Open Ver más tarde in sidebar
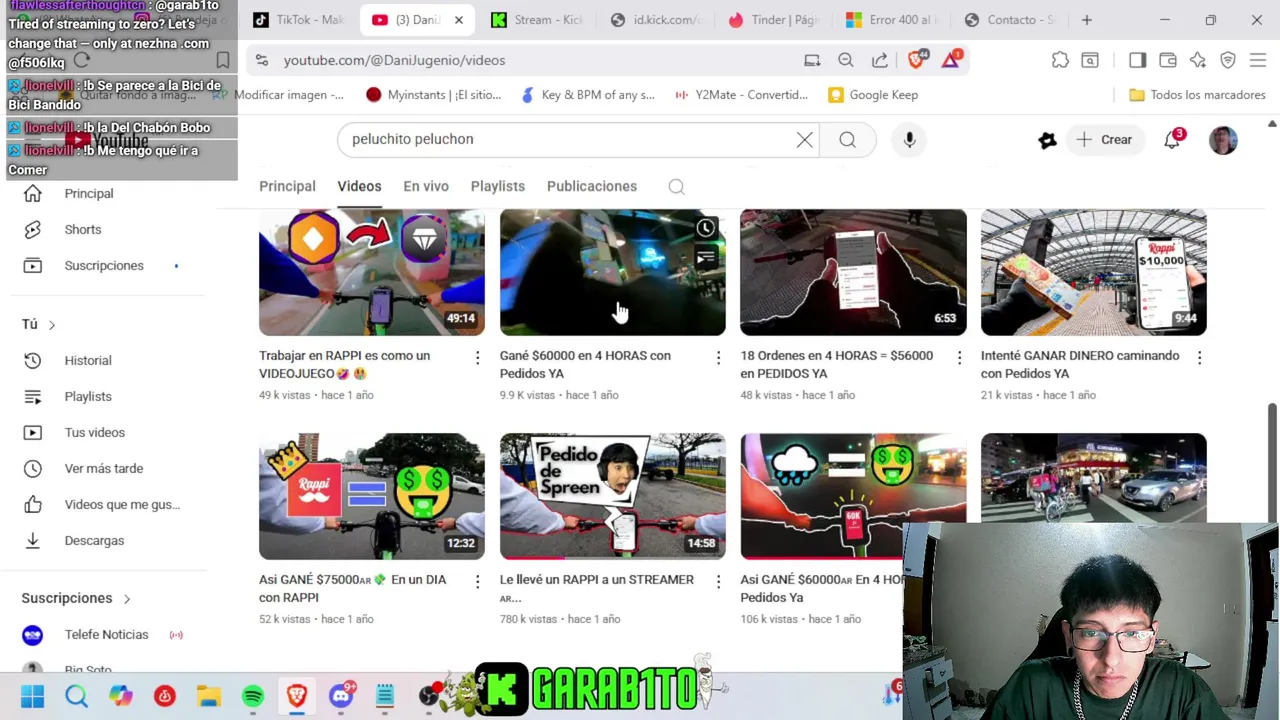This screenshot has height=720, width=1280. pos(104,468)
